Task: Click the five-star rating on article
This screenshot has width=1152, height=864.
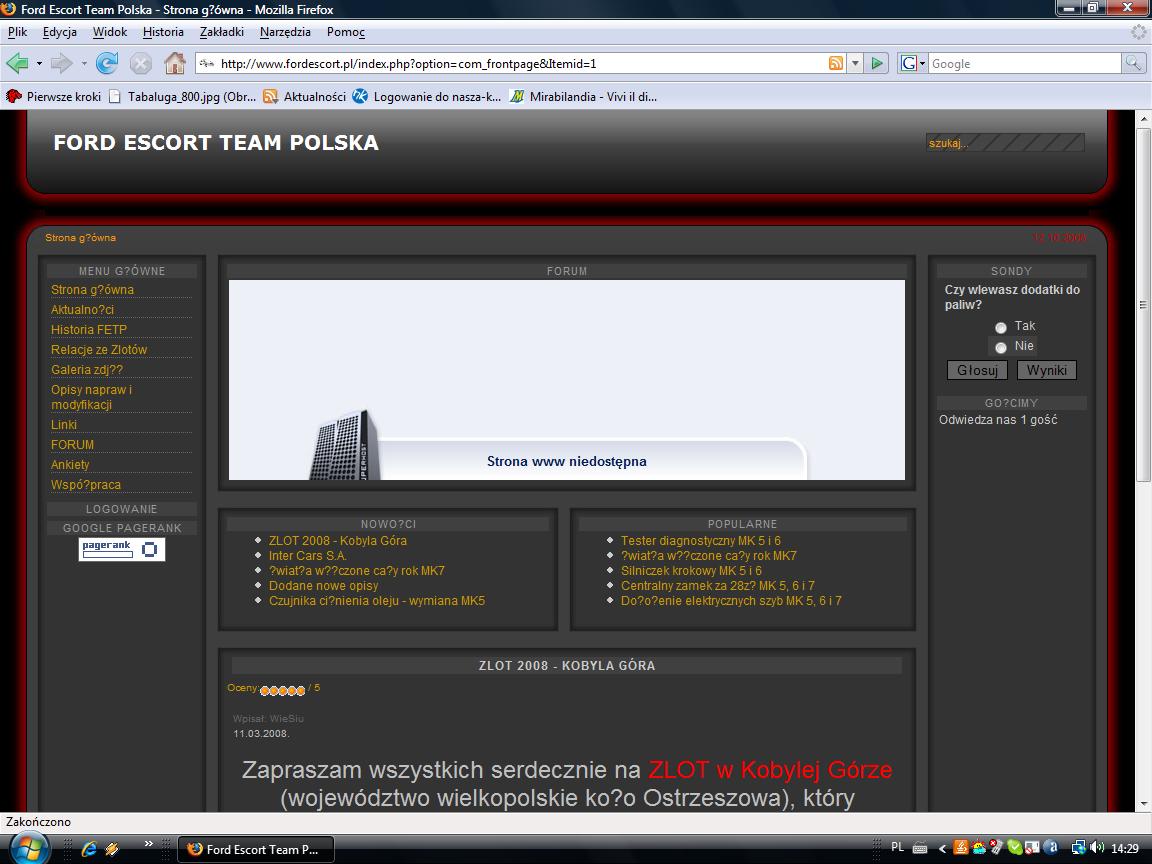Action: (x=282, y=689)
